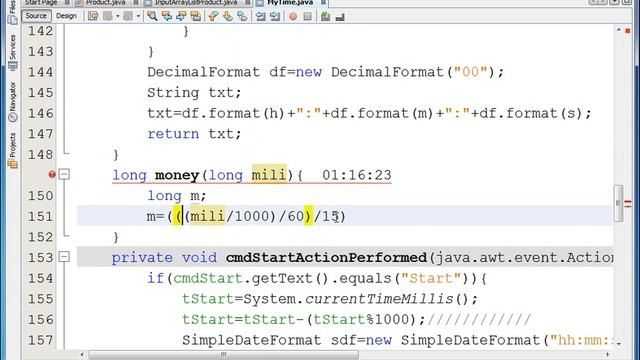The height and width of the screenshot is (360, 640).
Task: Click the Next Bookmark icon
Action: 227,16
